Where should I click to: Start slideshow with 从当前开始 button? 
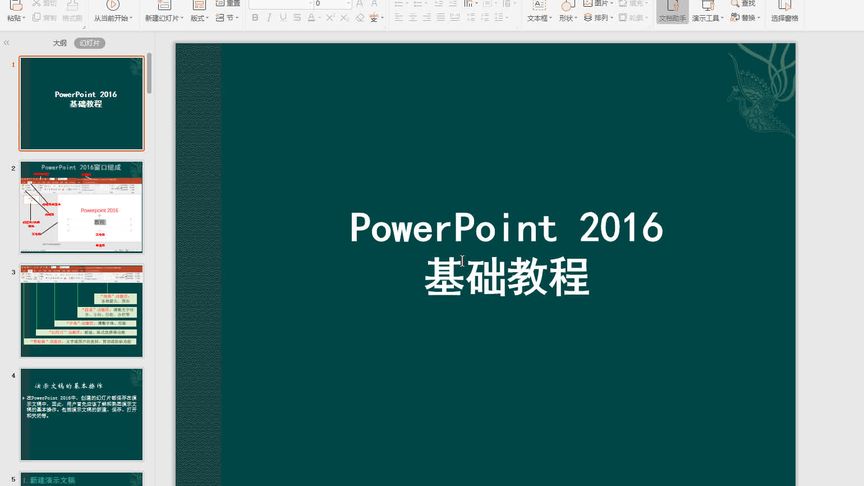coord(112,11)
